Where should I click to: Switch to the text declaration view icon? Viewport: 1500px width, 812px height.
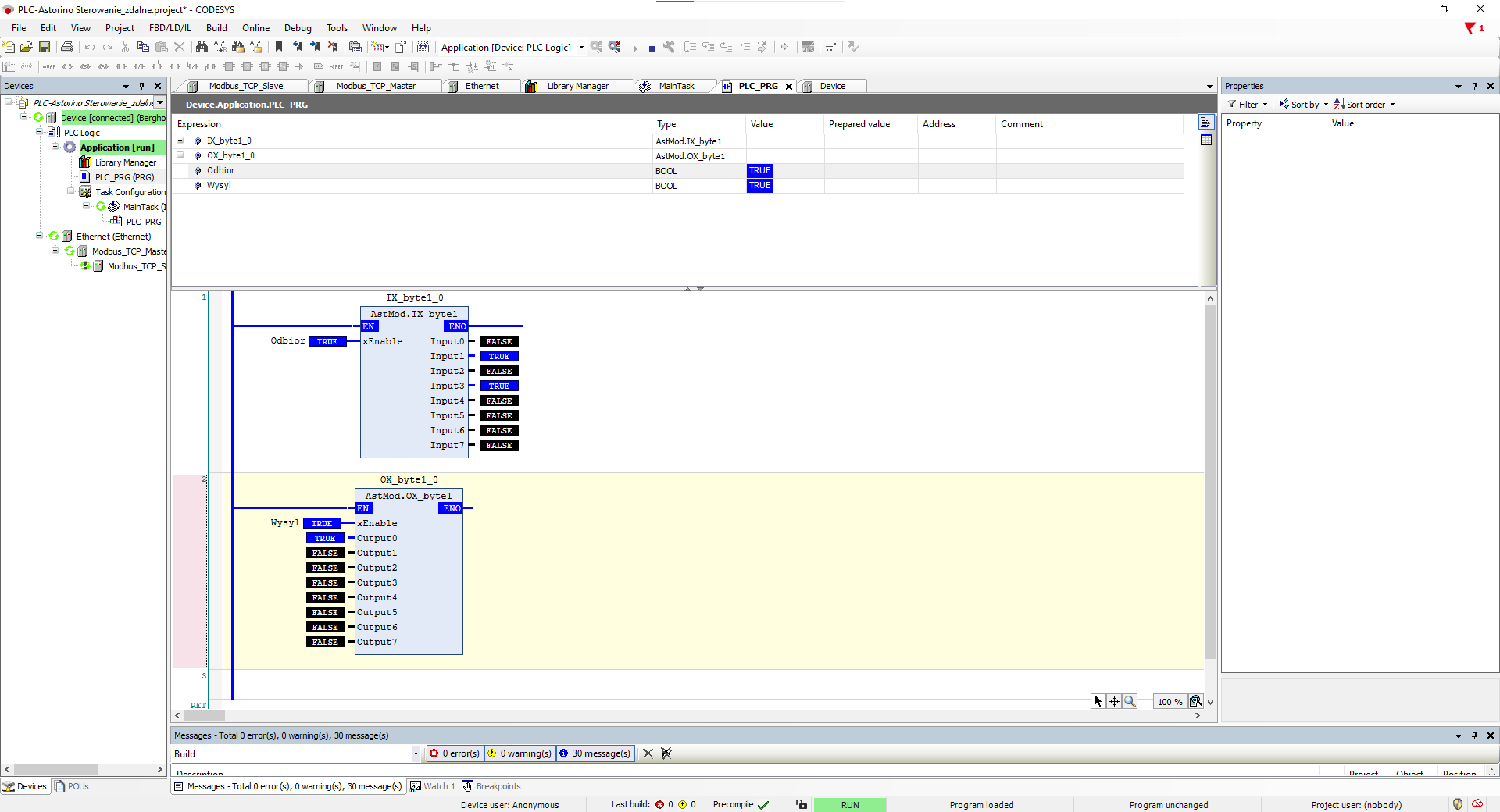1206,123
